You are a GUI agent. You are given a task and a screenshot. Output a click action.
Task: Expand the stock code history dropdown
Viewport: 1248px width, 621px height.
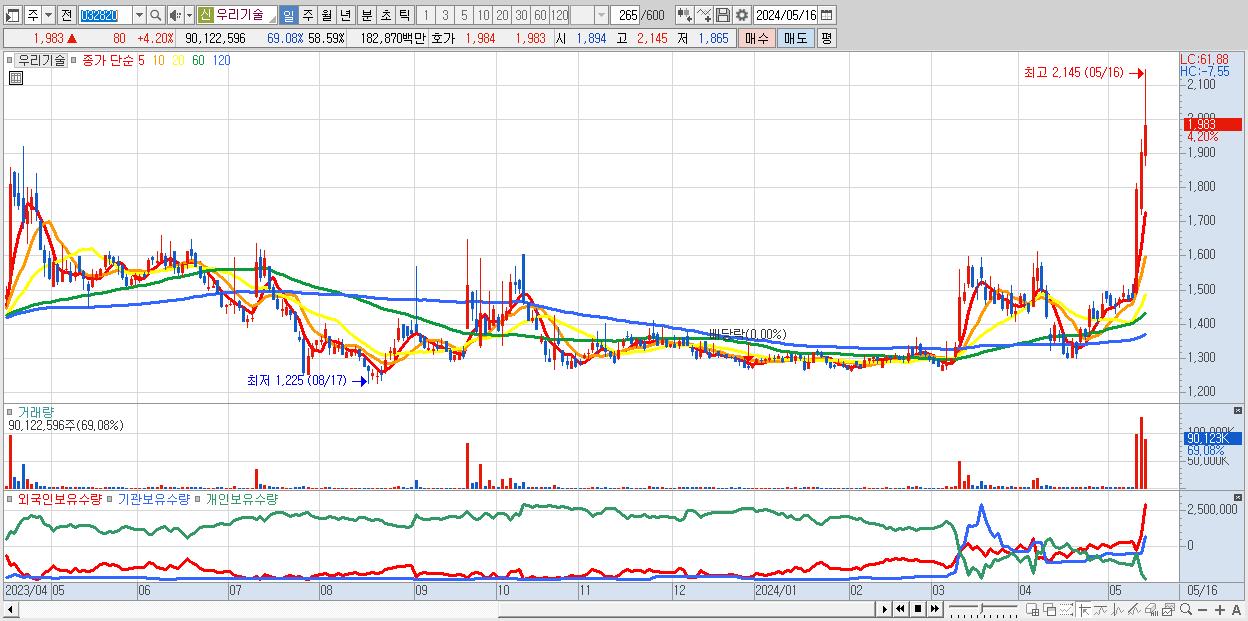140,15
